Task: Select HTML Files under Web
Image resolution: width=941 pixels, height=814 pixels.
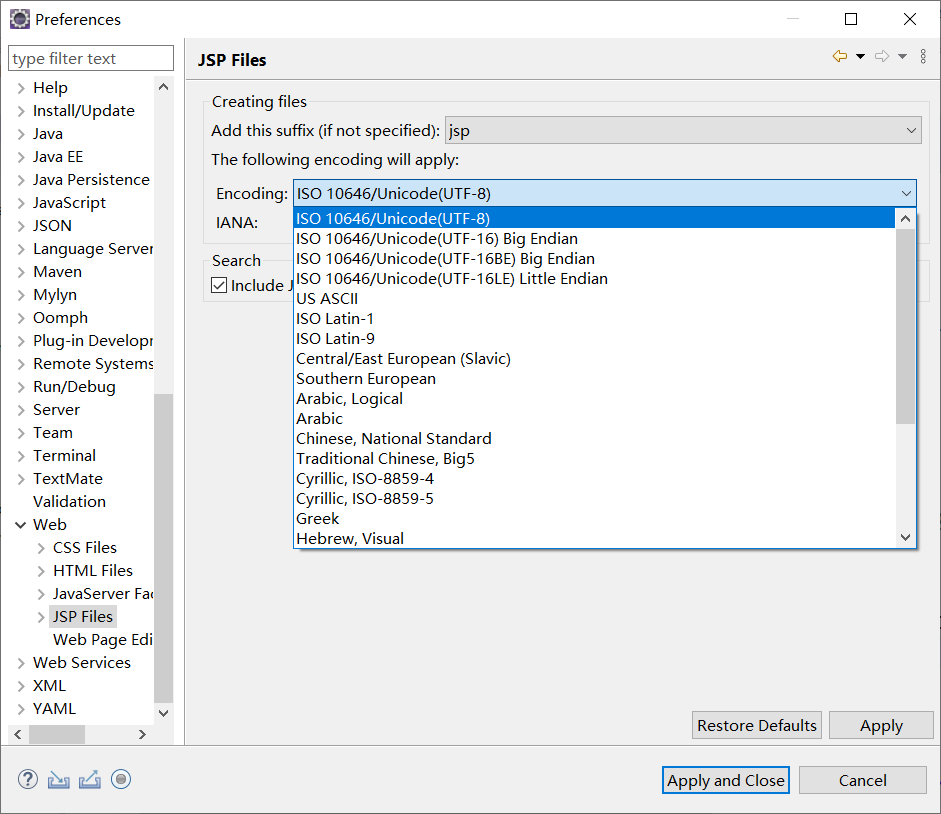Action: pos(92,571)
